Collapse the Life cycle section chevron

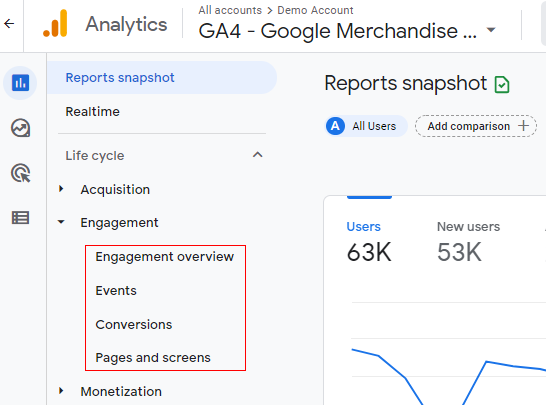click(x=257, y=155)
